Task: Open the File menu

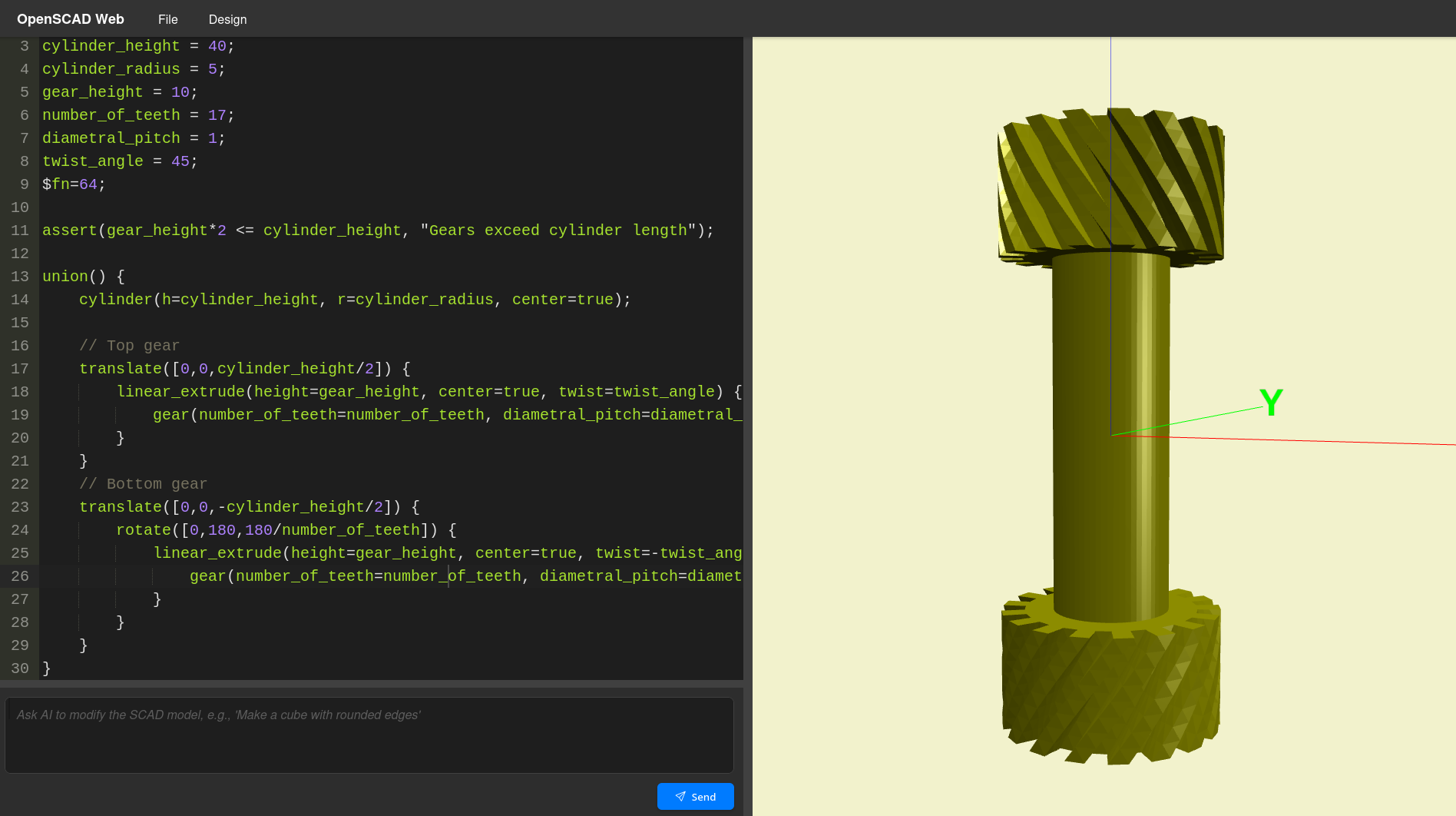Action: (x=167, y=19)
